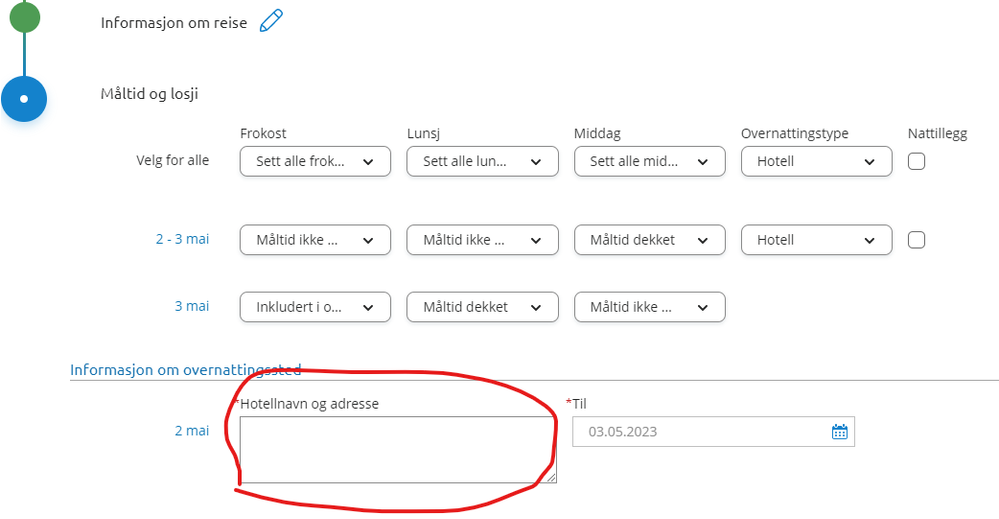
Task: Click the Til date field showing 03.05.2023
Action: click(713, 432)
